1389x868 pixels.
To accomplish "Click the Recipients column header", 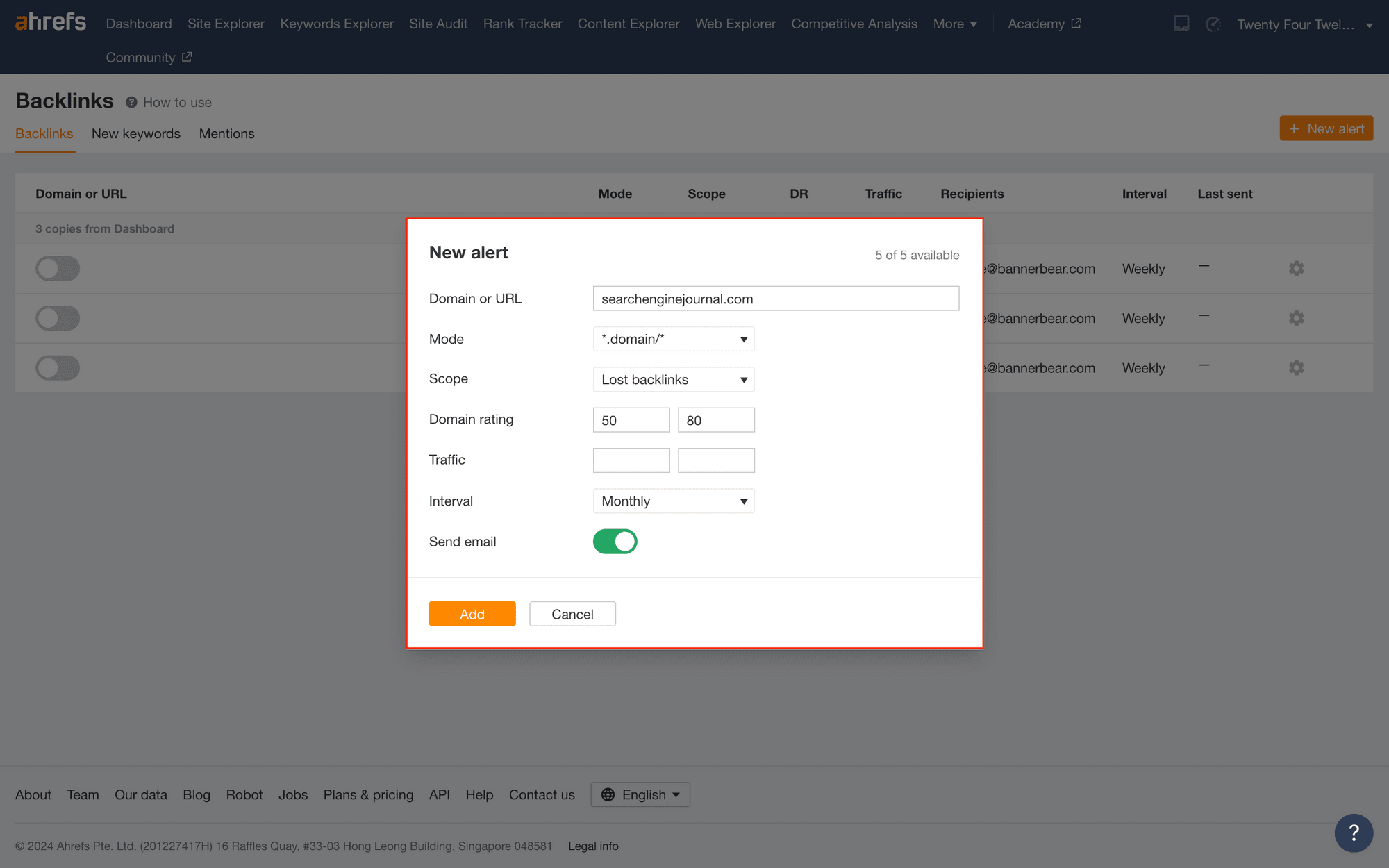I will tap(972, 194).
